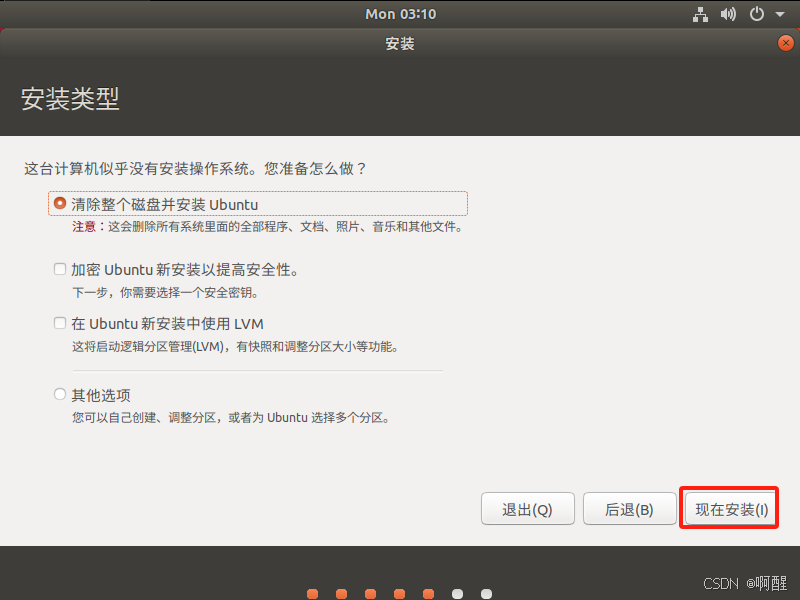800x600 pixels.
Task: Choose the 其他选项 radio button
Action: 60,394
